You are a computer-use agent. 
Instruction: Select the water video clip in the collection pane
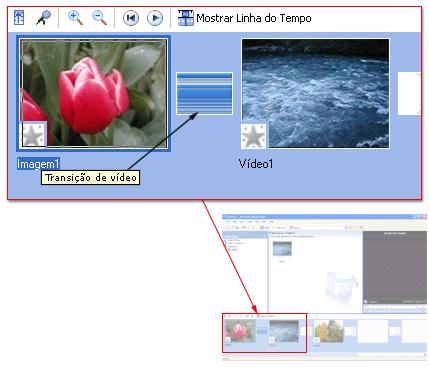(282, 249)
